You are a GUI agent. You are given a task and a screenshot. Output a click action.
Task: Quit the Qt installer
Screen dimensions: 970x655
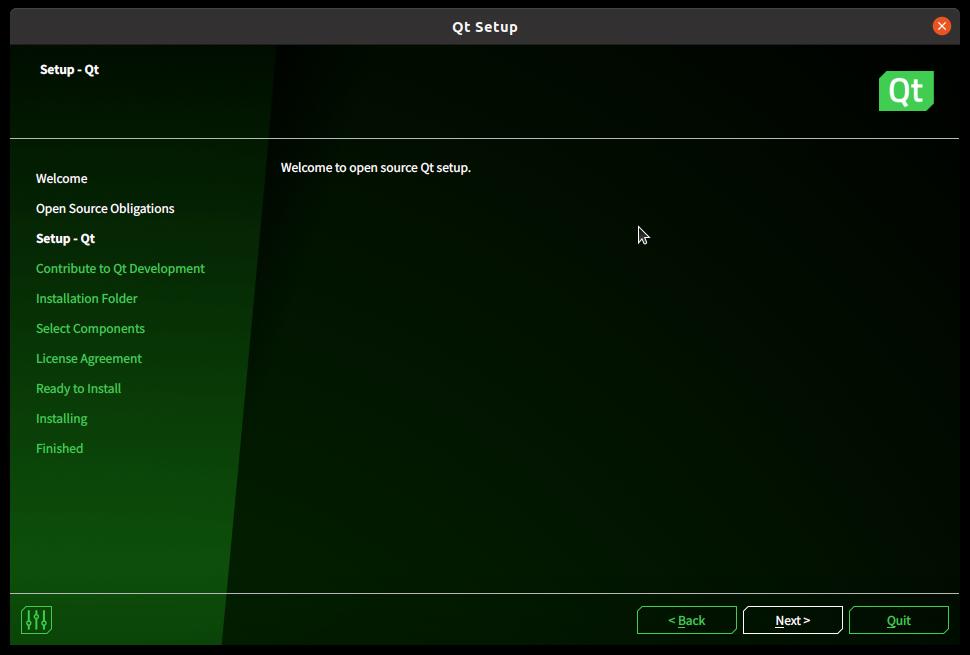click(x=898, y=620)
